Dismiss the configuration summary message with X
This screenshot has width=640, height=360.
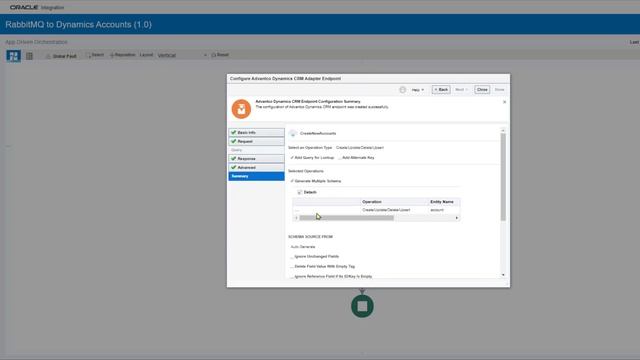coord(504,102)
